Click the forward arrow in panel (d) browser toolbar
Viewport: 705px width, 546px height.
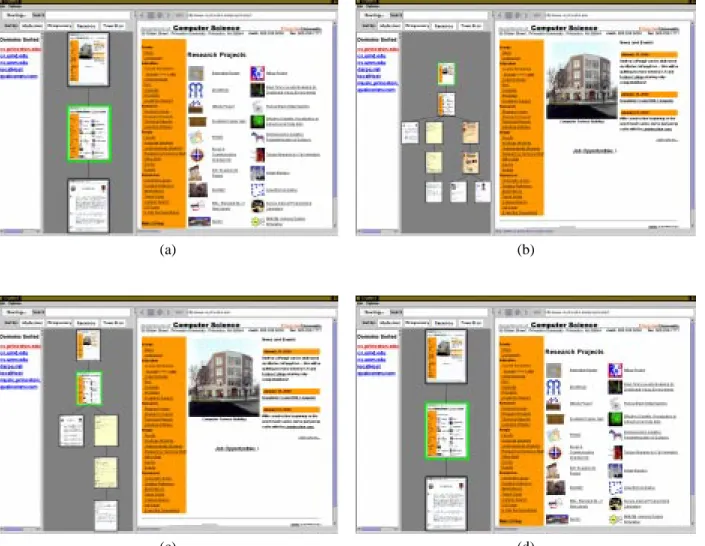[527, 312]
